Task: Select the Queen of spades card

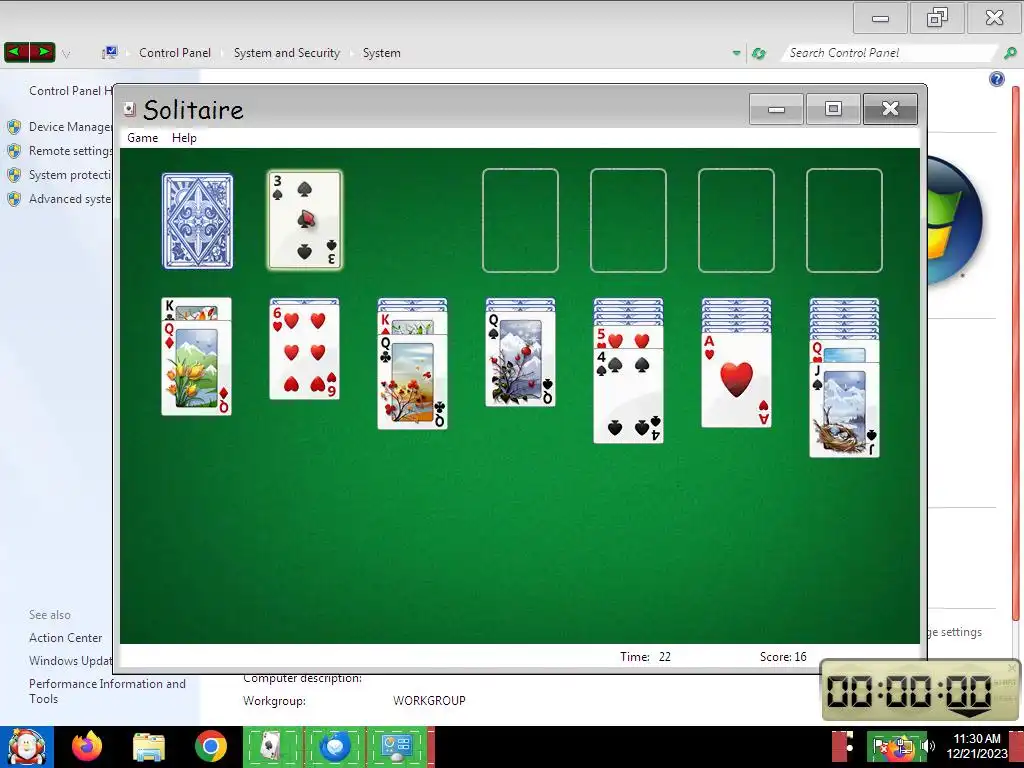Action: coord(520,359)
